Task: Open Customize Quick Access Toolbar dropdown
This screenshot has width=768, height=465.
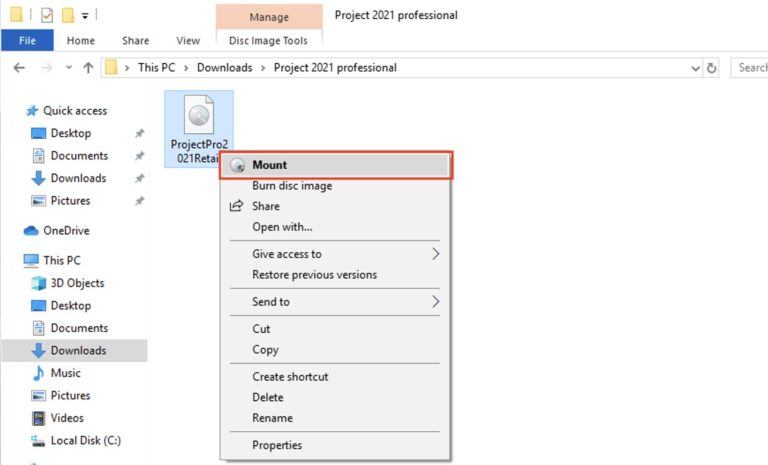Action: point(85,16)
